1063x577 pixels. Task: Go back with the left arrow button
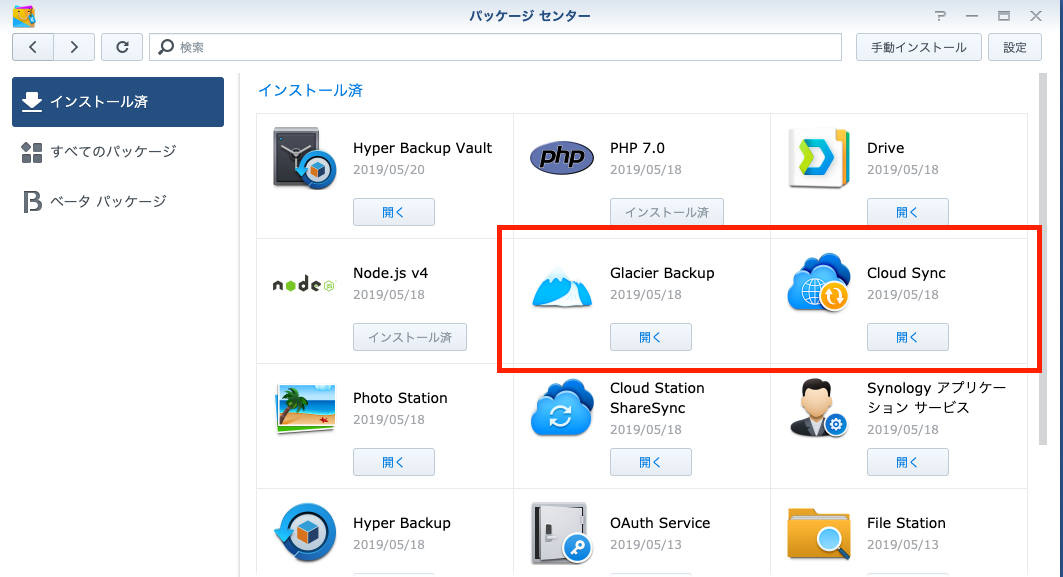click(x=33, y=47)
